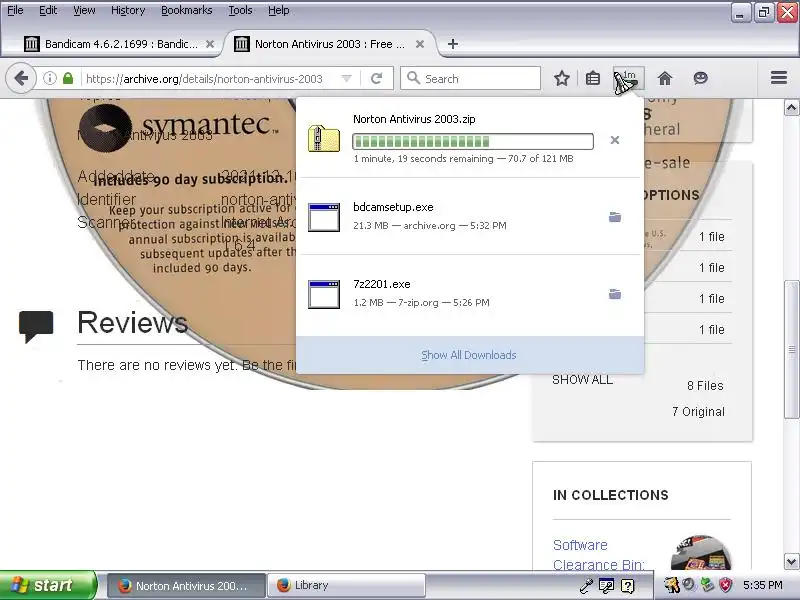Screen dimensions: 800x600
Task: Click the microphone taskbar icon
Action: (586, 586)
